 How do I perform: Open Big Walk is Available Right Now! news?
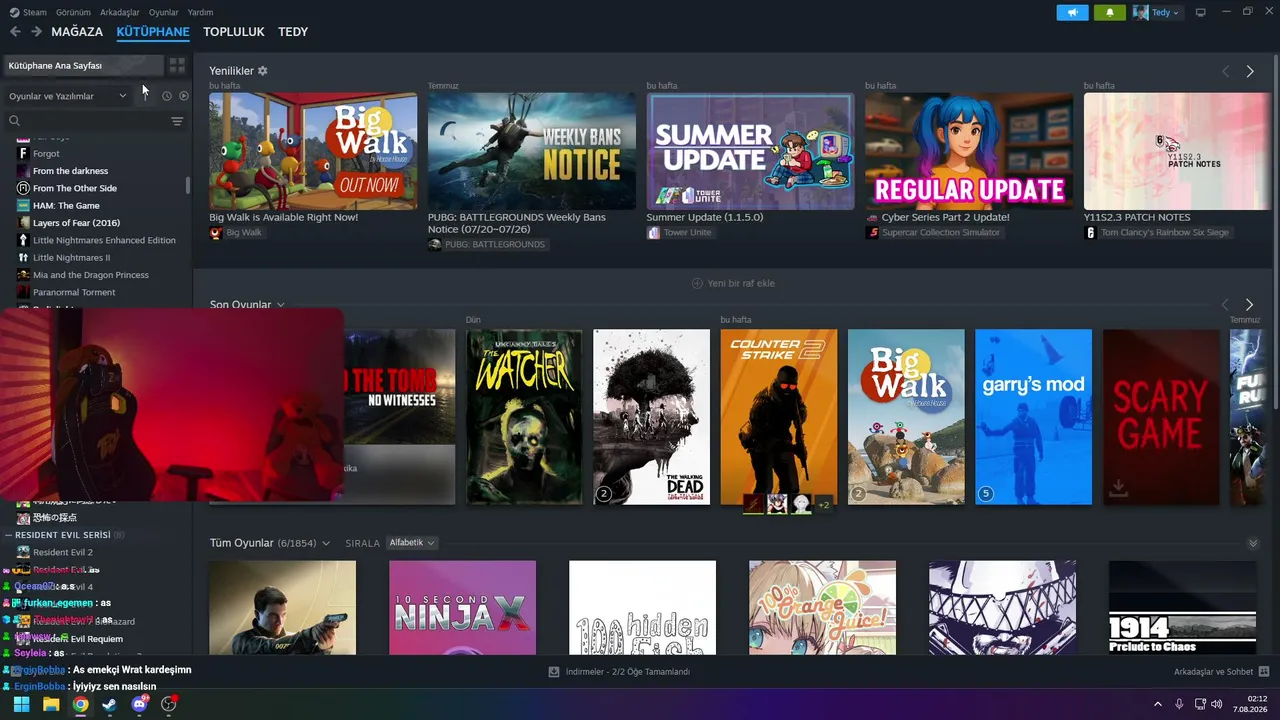(x=283, y=217)
